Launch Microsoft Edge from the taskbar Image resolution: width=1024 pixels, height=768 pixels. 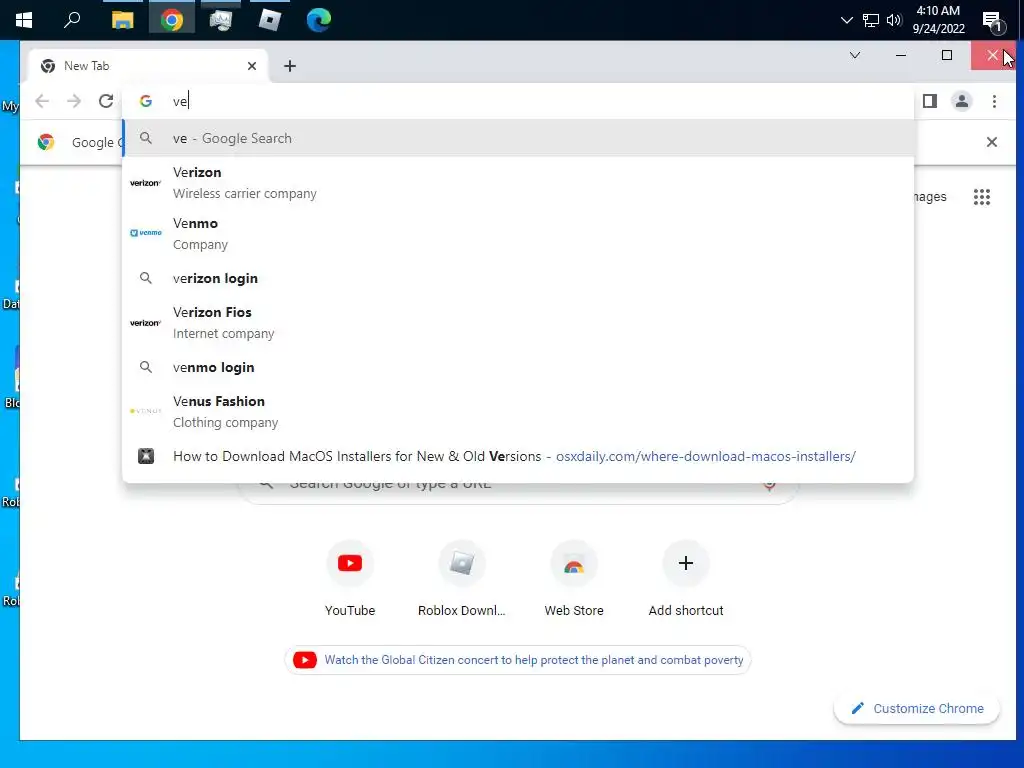coord(319,20)
